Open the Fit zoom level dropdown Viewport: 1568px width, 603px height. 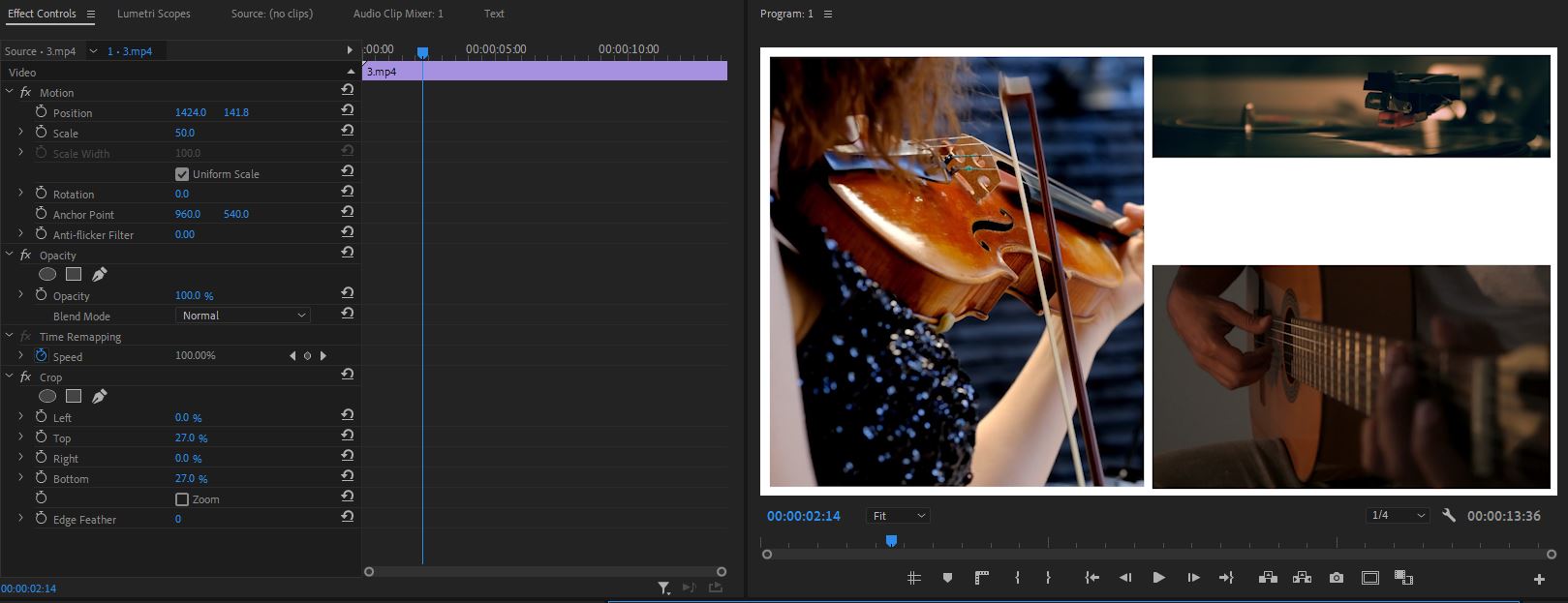[899, 516]
